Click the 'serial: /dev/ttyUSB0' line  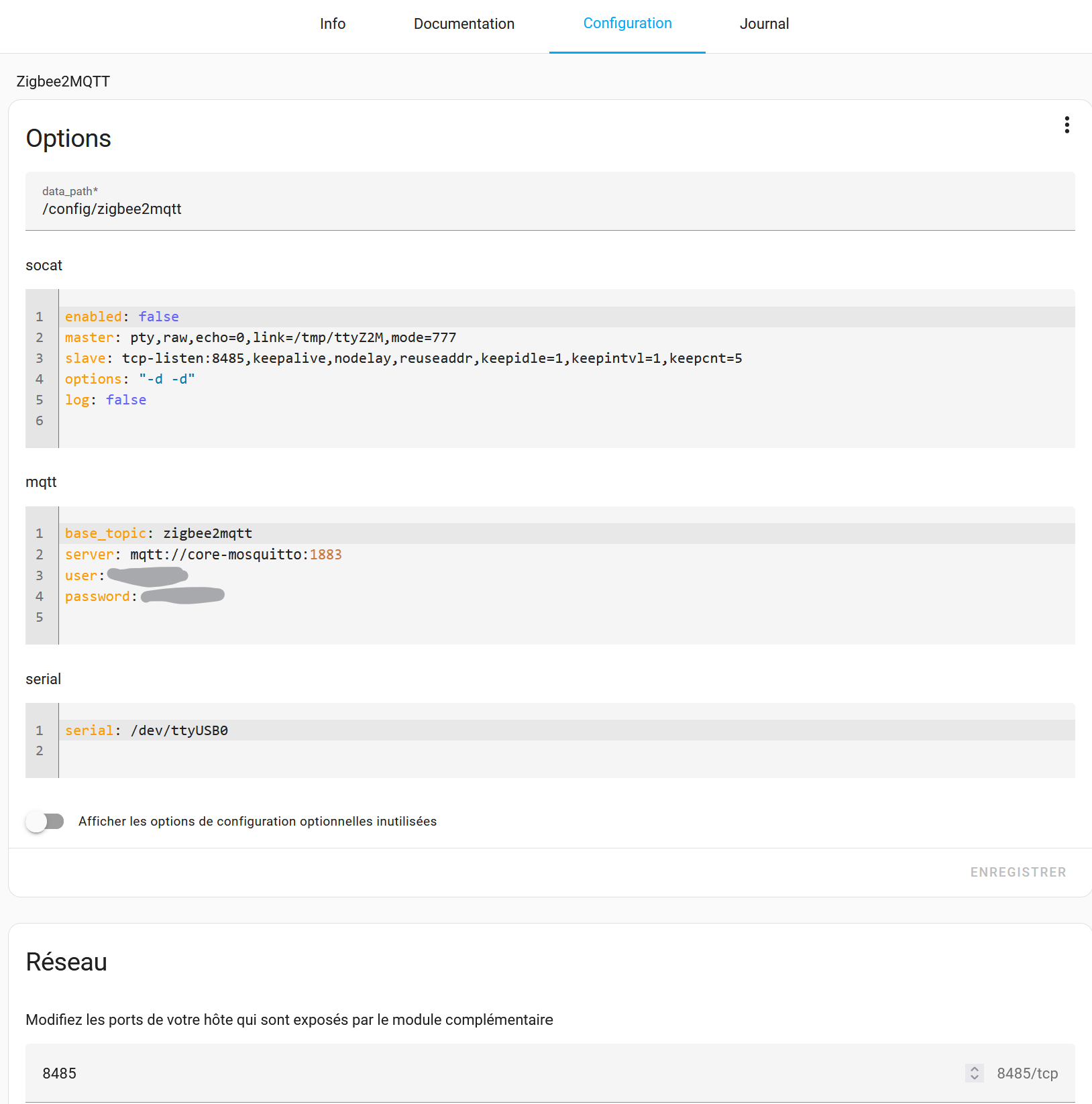pyautogui.click(x=567, y=730)
